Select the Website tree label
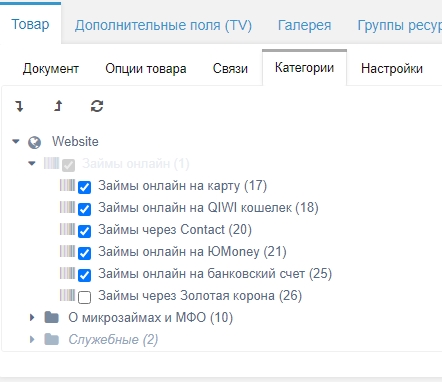 75,141
